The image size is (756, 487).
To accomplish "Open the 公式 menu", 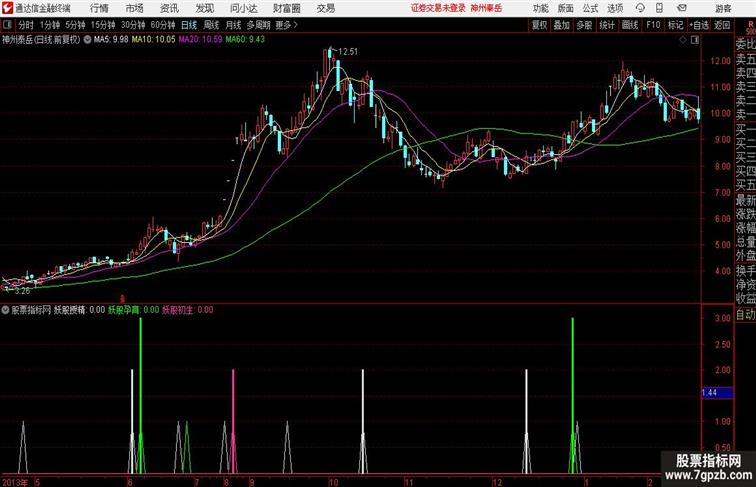I will (x=590, y=8).
